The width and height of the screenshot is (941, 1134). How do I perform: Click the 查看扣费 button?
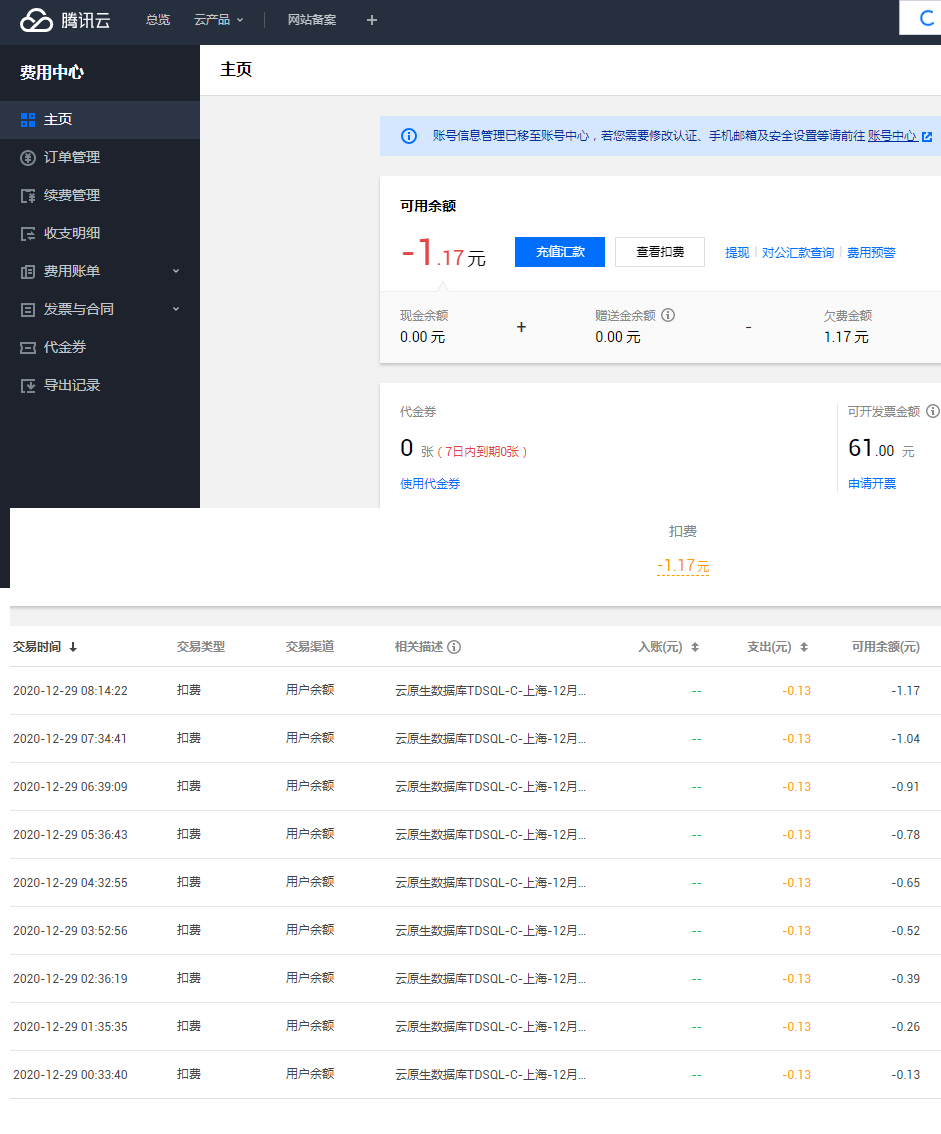coord(659,252)
